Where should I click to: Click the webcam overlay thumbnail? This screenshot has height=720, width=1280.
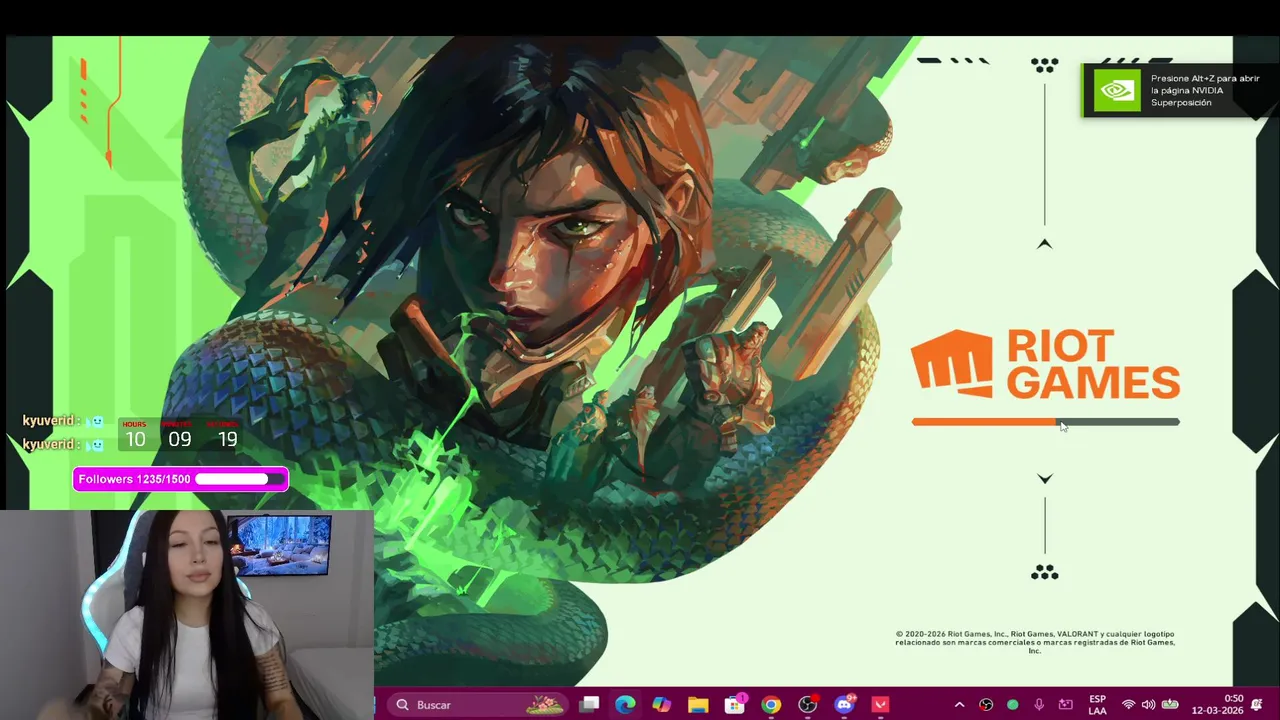tap(187, 615)
